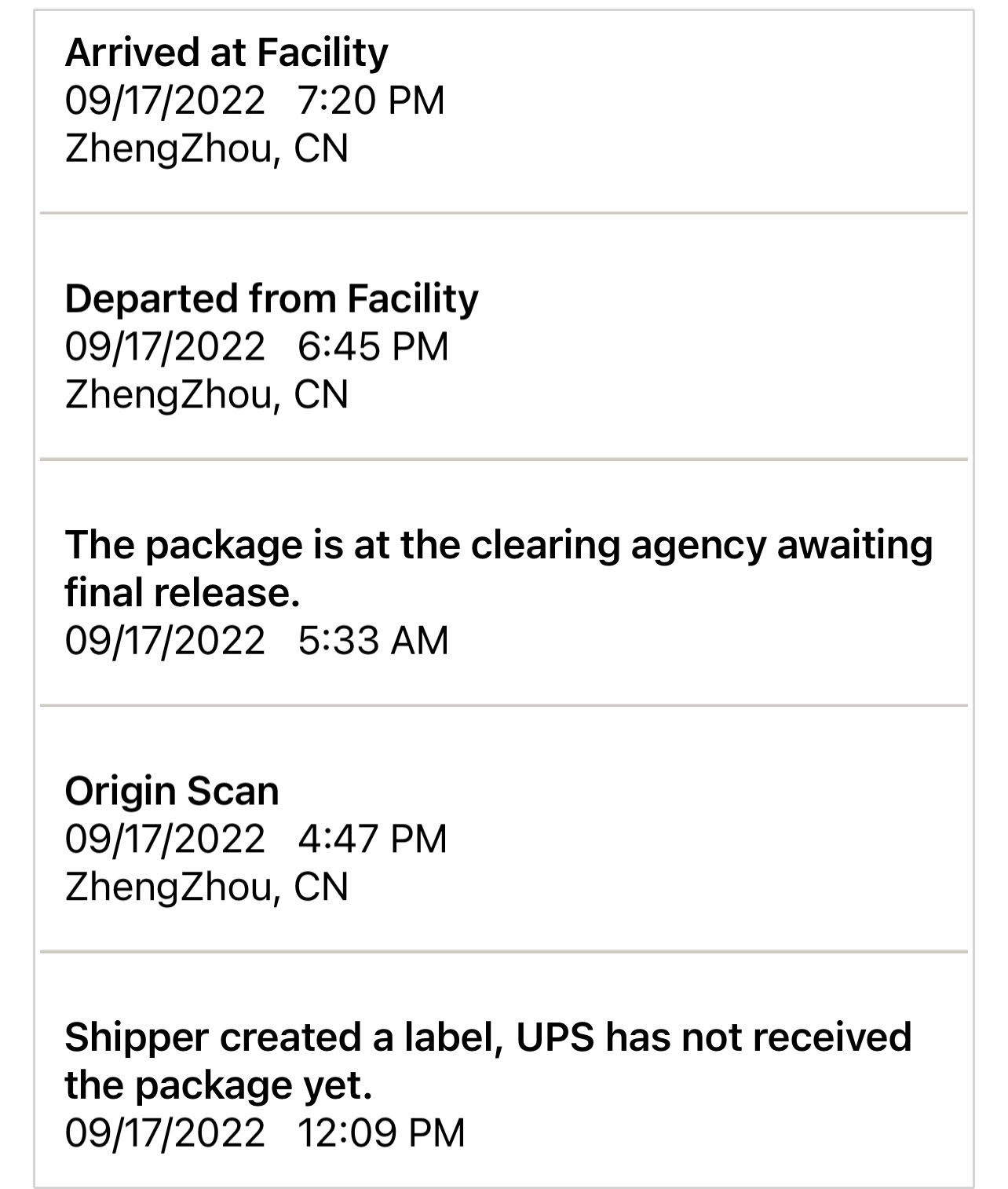Click the date beside 7:20 PM

pyautogui.click(x=165, y=101)
